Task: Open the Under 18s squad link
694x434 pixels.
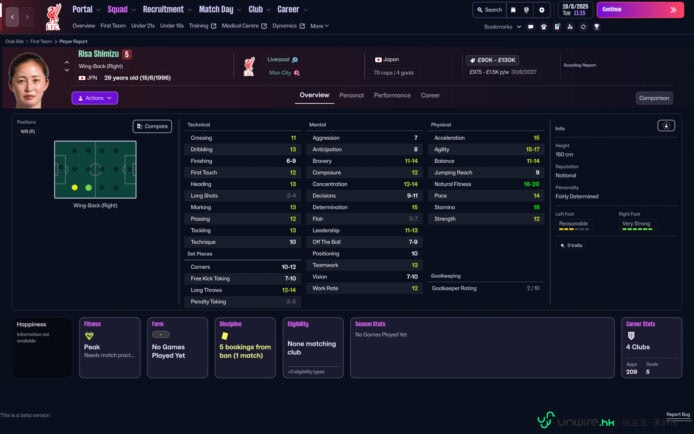Action: tap(171, 26)
